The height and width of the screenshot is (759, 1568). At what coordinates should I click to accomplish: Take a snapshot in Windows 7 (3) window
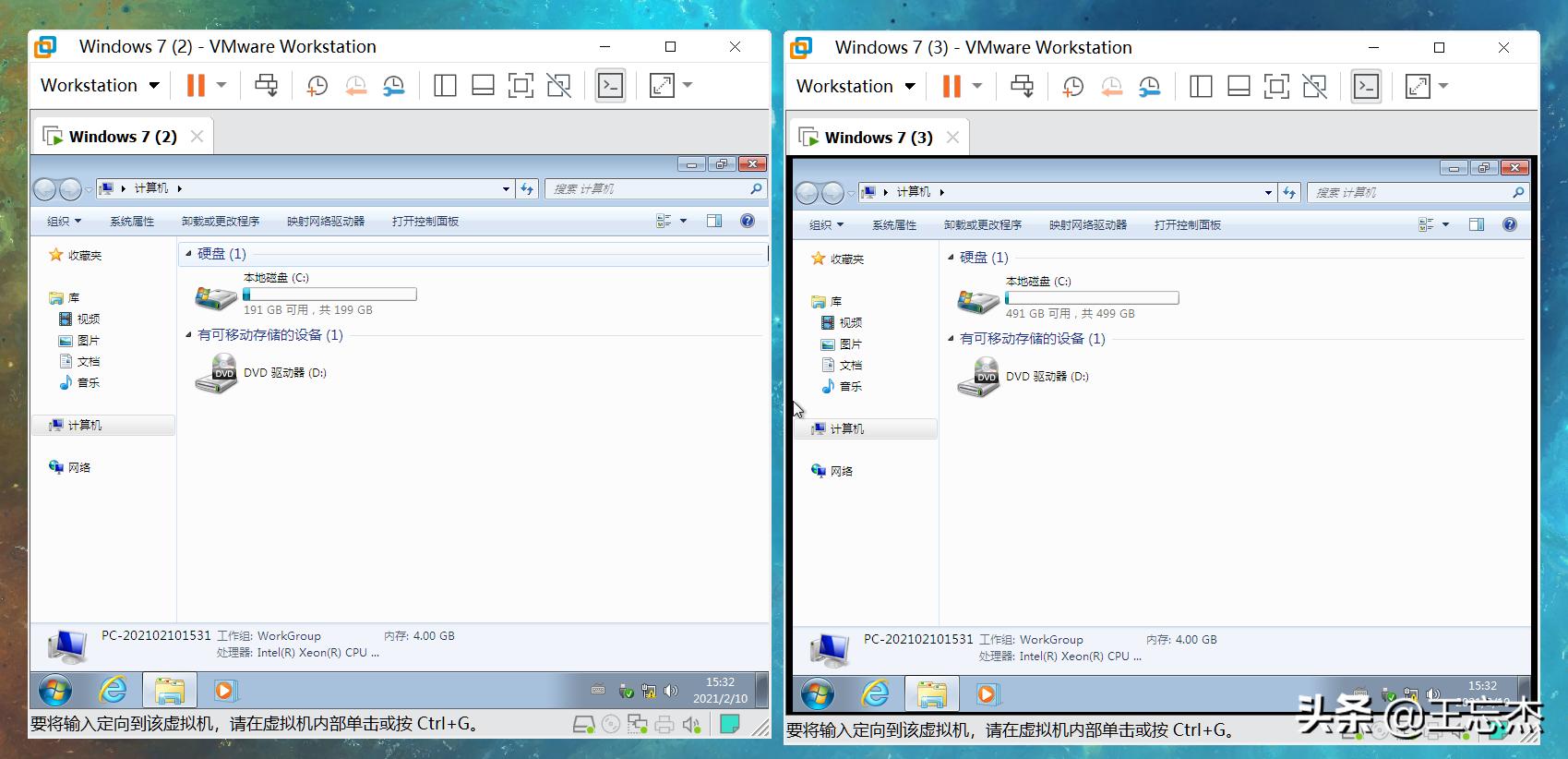pos(1072,87)
